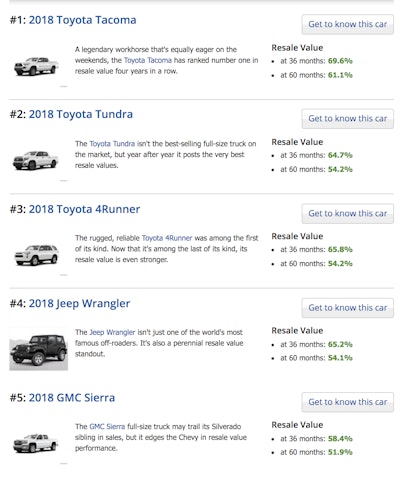400x477 pixels.
Task: Select the white Toyota Tacoma truck thumbnail
Action: pos(36,66)
